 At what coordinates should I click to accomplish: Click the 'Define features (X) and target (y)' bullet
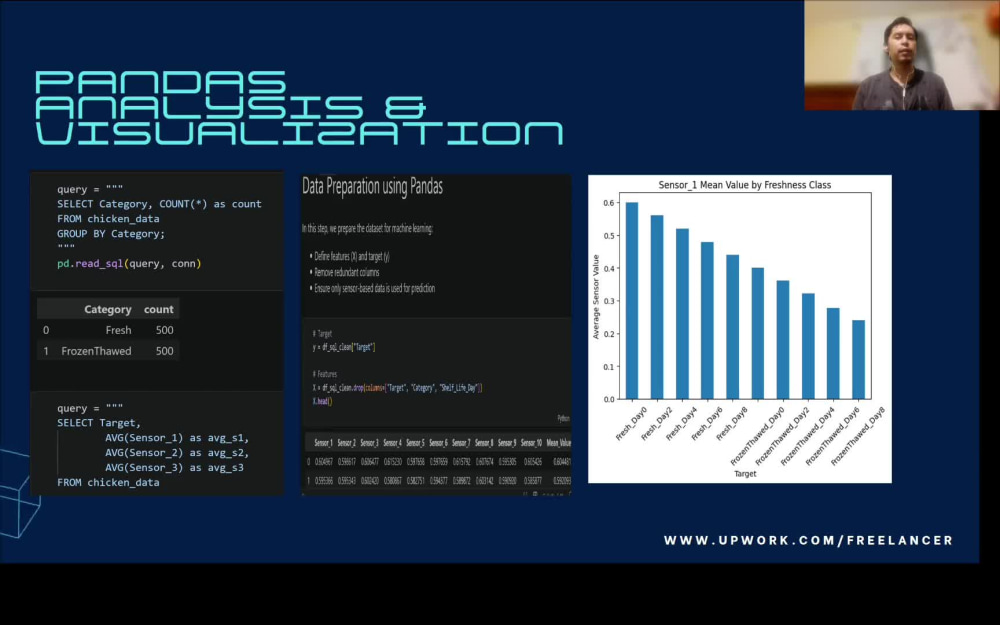(351, 256)
